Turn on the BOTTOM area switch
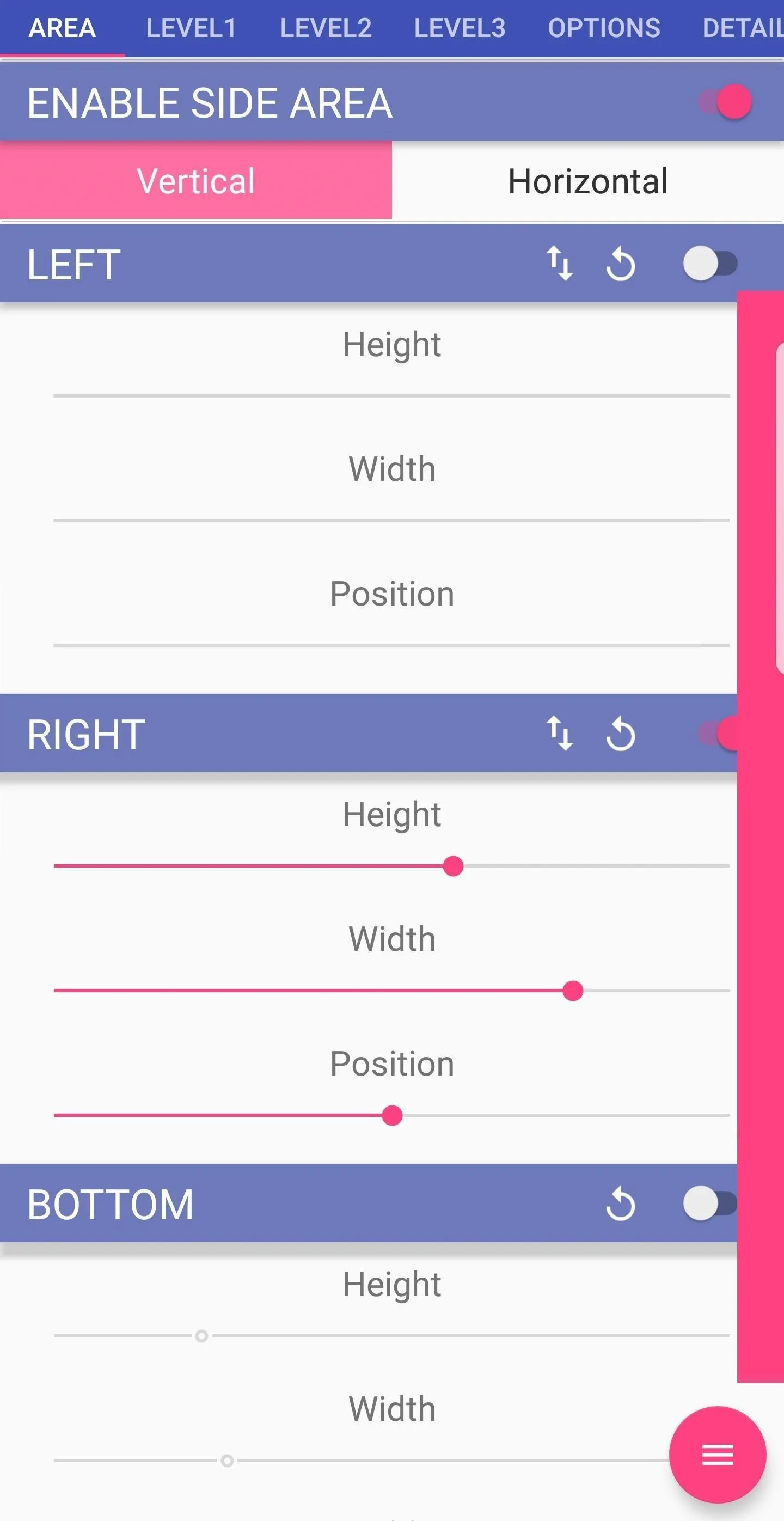Screen dimensions: 784x1521 pyautogui.click(x=710, y=1204)
